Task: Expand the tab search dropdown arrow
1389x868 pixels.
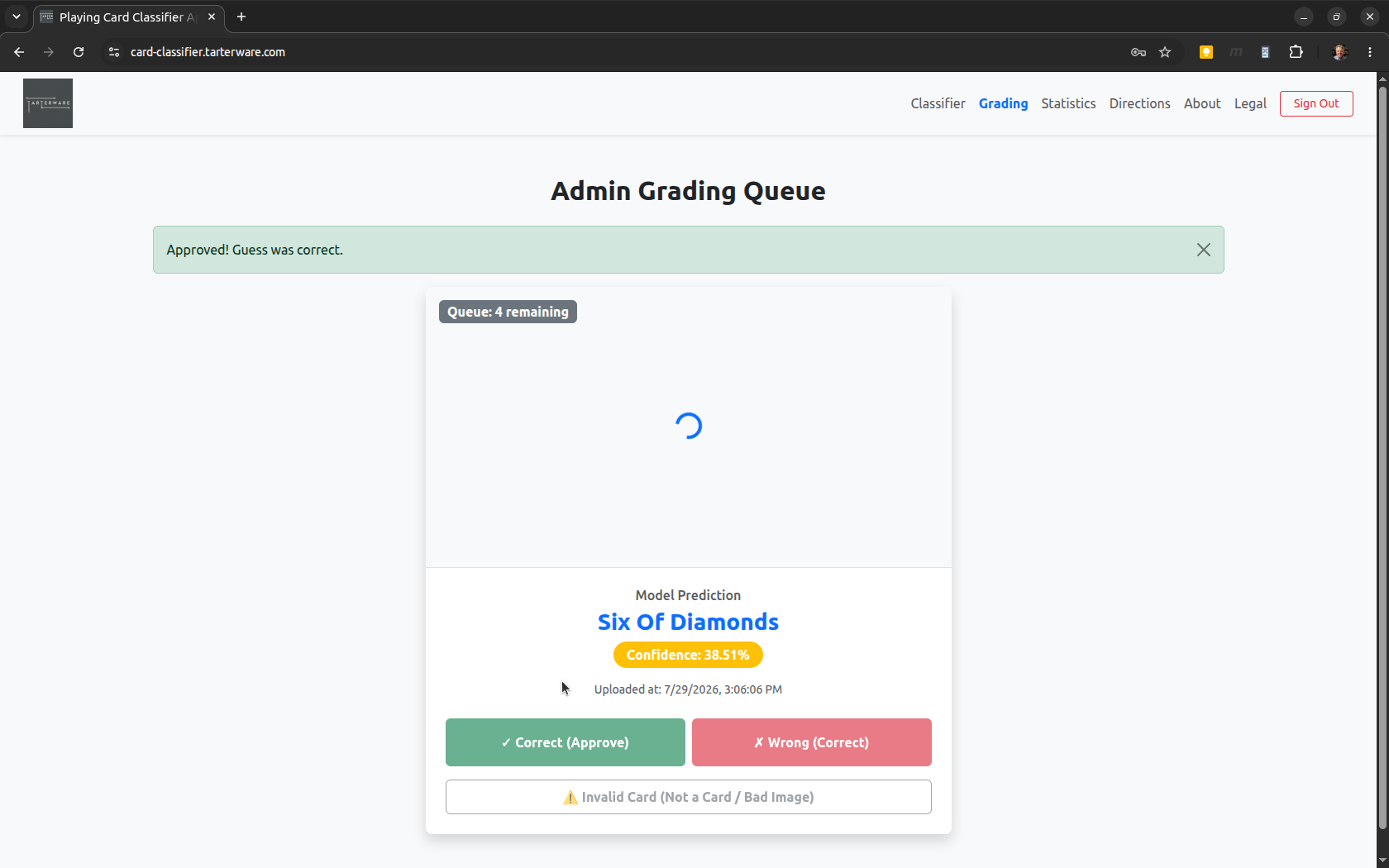Action: [17, 17]
